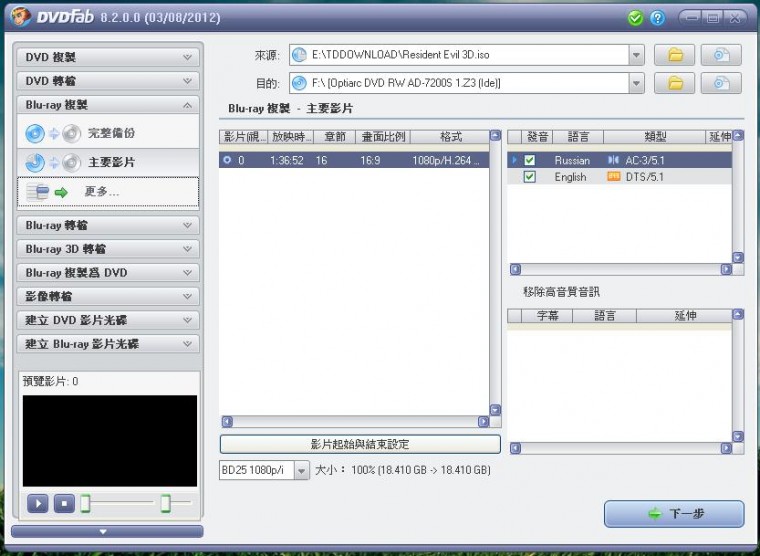The width and height of the screenshot is (760, 556).
Task: Click the DVDFab mascot logo icon
Action: point(20,17)
